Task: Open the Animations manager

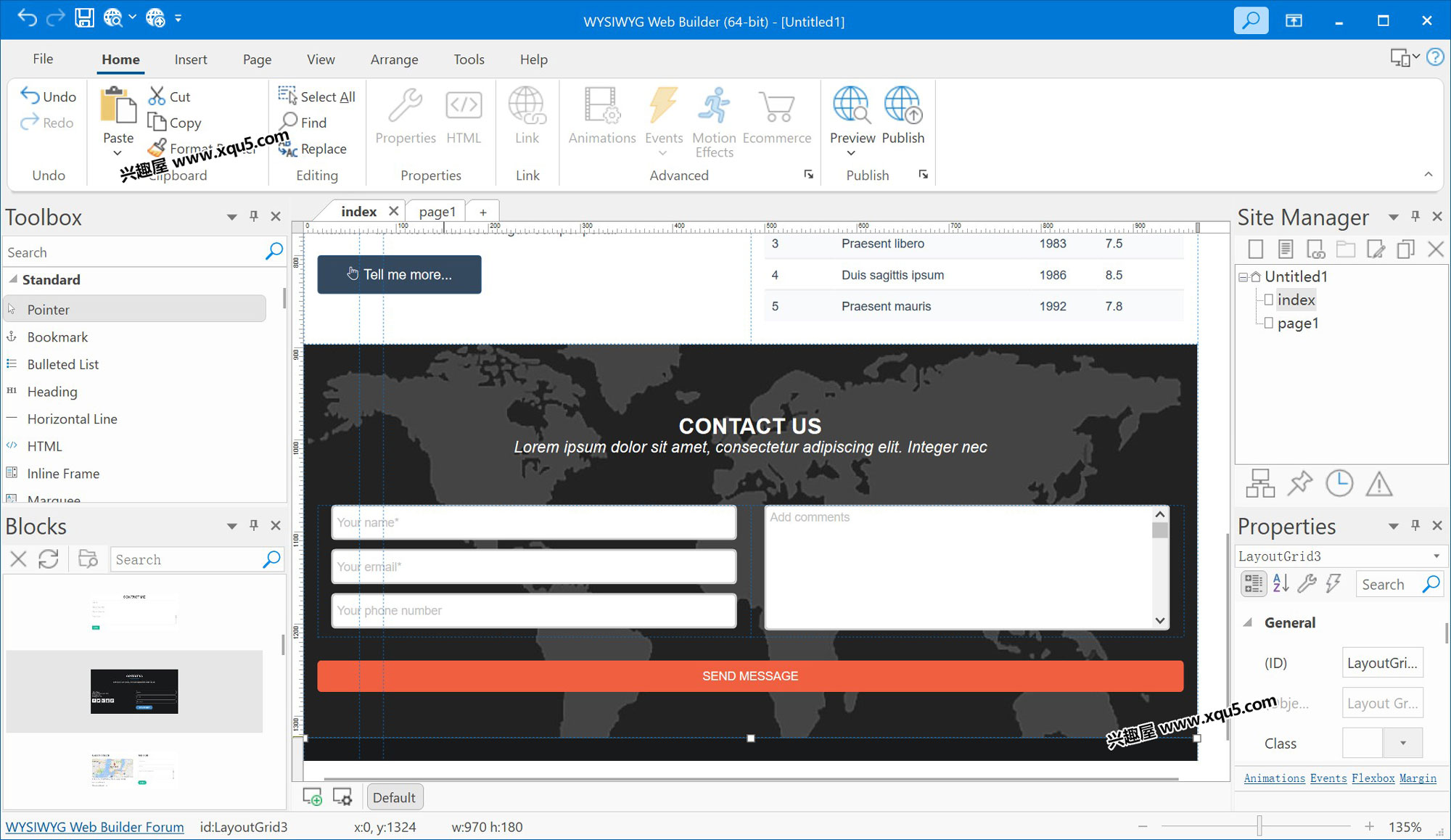Action: (602, 116)
